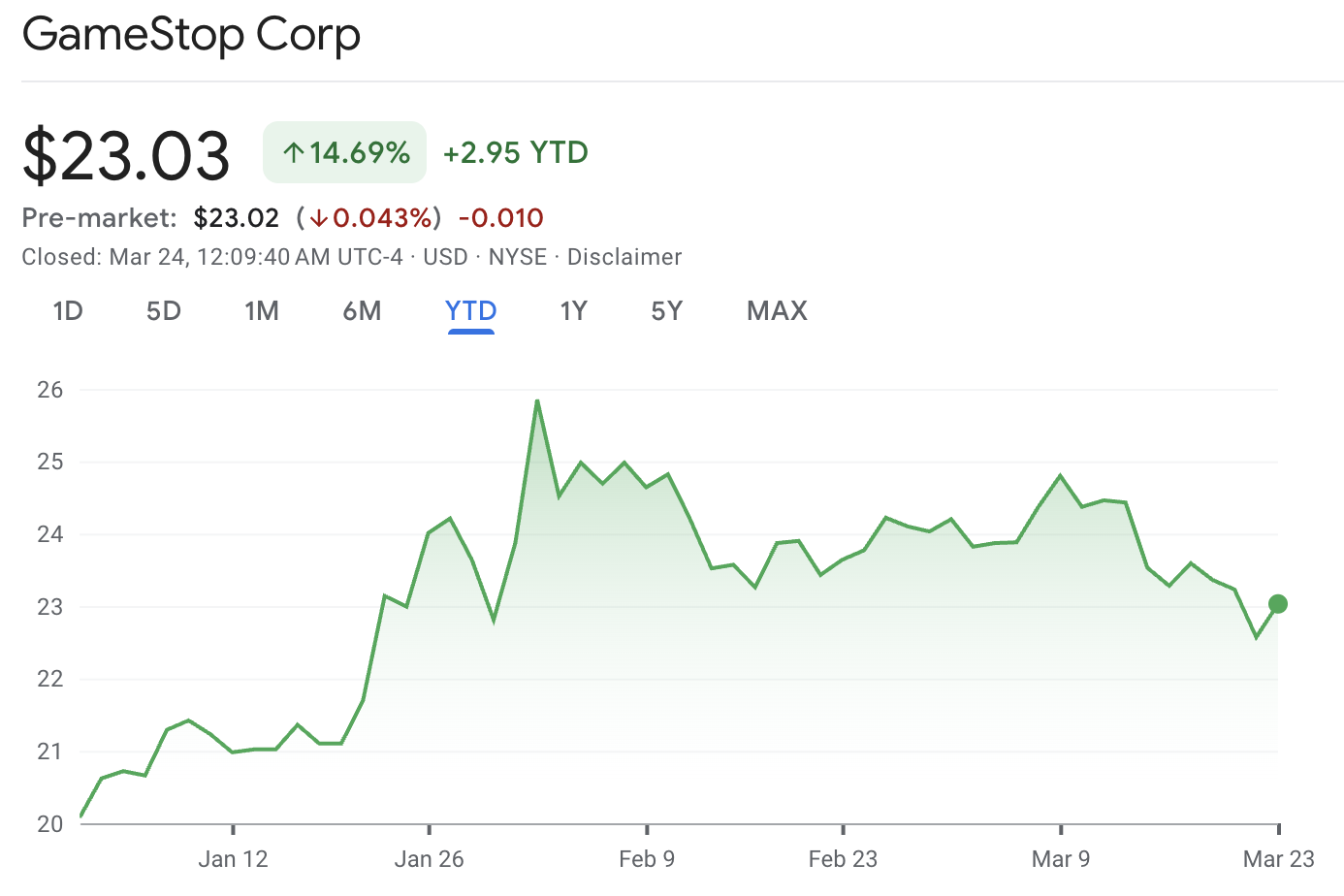Viewport: 1344px width, 896px height.
Task: Select the 1D time range tab
Action: pos(68,311)
